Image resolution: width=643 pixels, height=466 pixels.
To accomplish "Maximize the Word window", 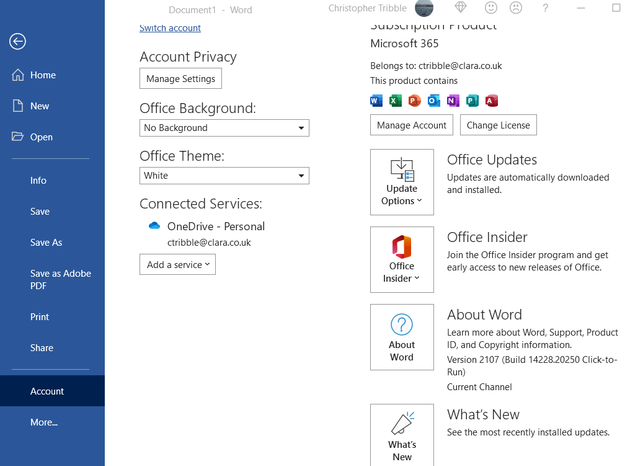I will coord(616,7).
